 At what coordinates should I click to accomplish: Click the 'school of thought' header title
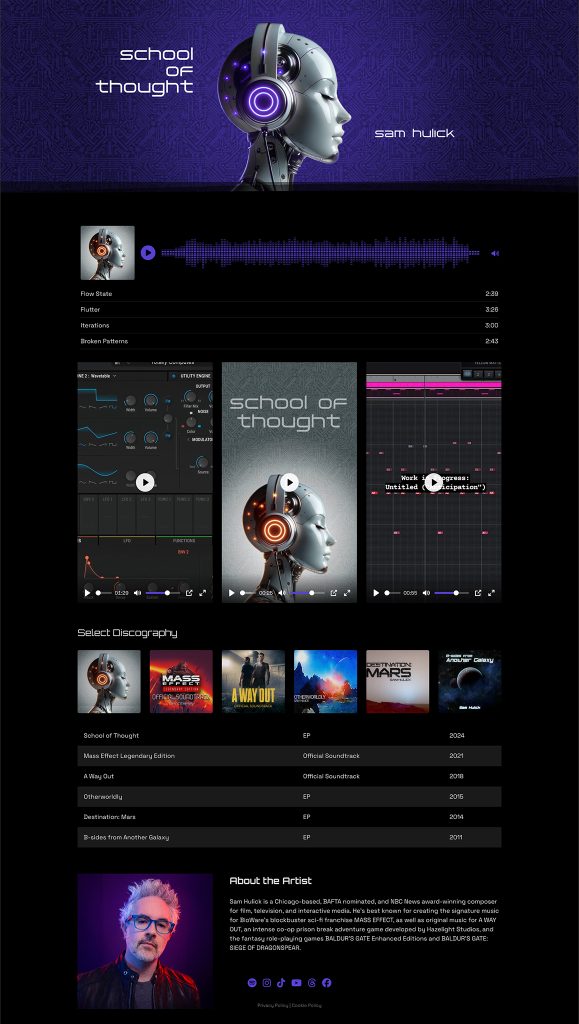145,71
